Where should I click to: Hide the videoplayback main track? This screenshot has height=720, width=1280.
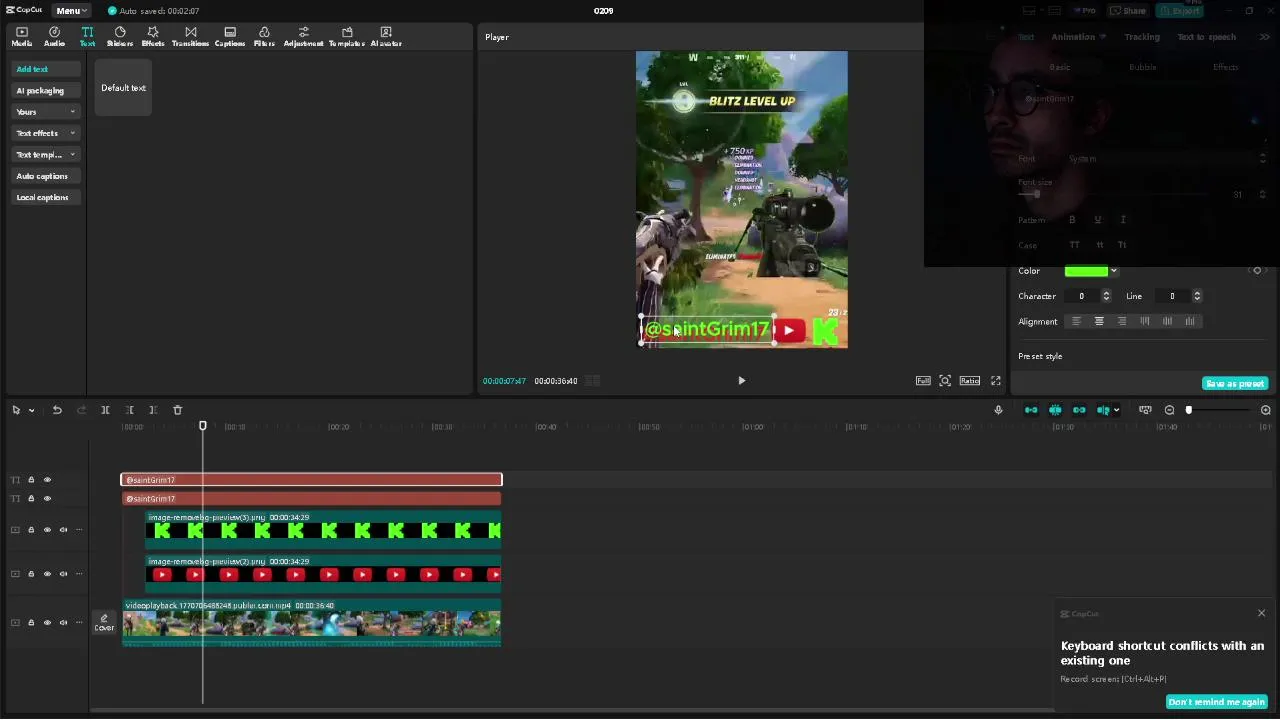pyautogui.click(x=47, y=622)
